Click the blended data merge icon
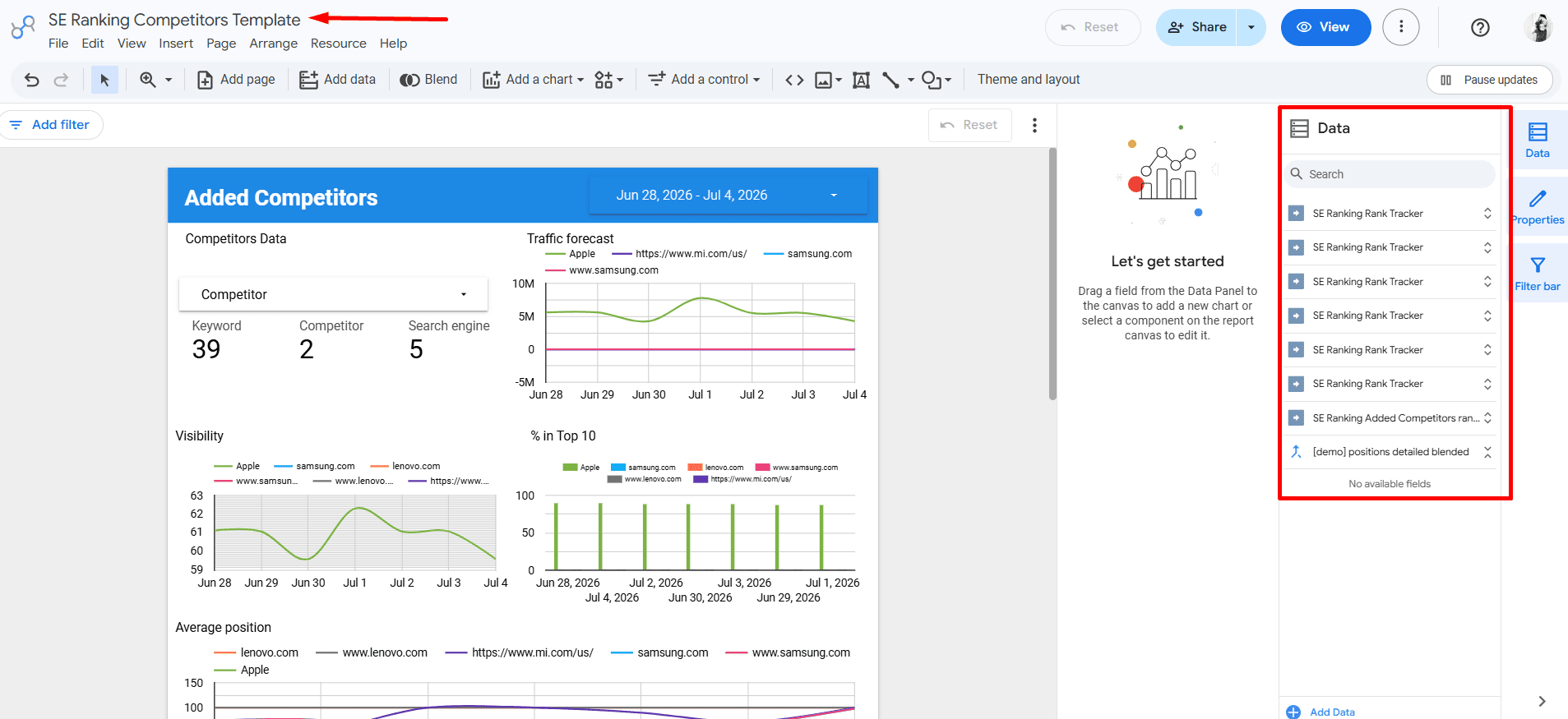Screen dimensions: 1568x719 click(1296, 452)
